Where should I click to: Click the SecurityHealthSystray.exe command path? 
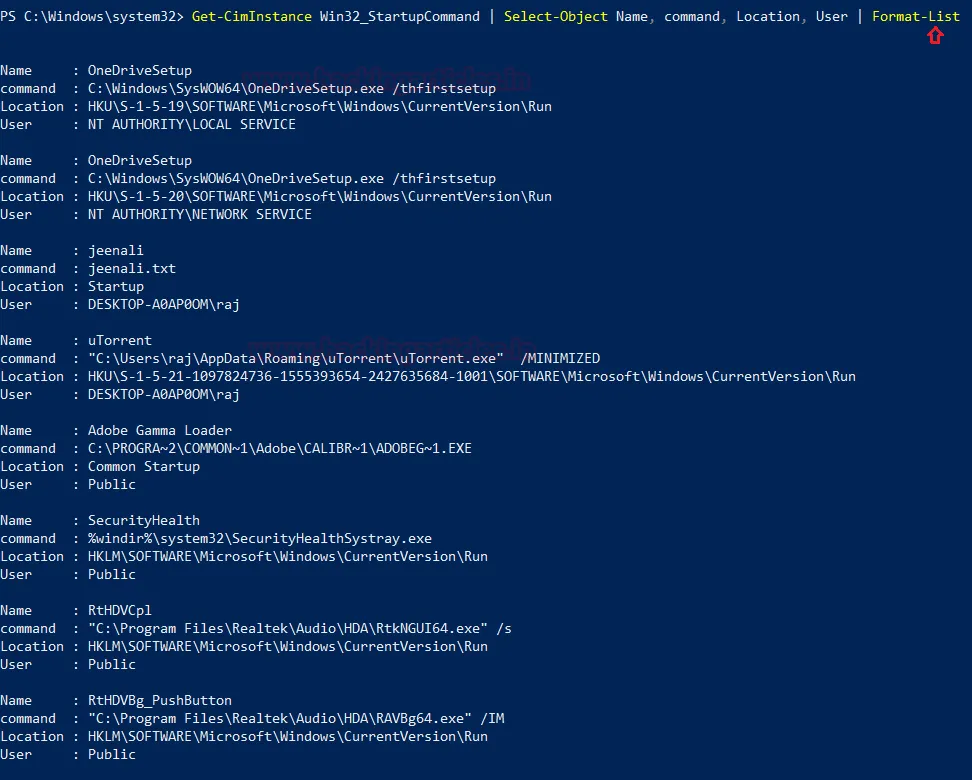[259, 538]
